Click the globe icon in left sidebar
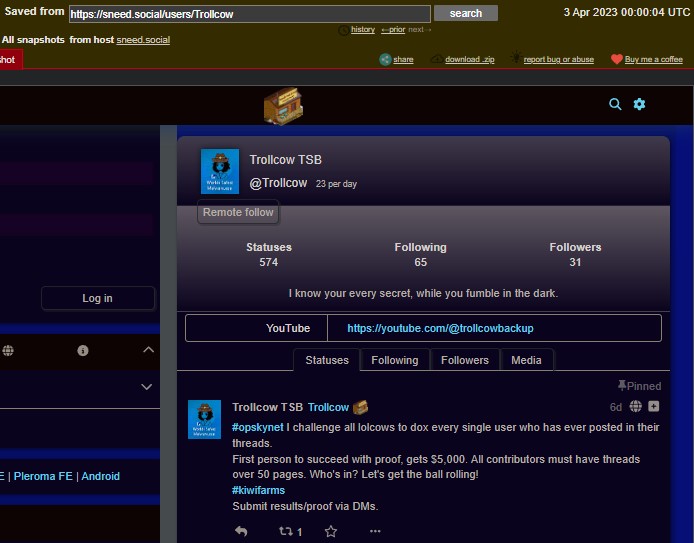 (x=8, y=350)
